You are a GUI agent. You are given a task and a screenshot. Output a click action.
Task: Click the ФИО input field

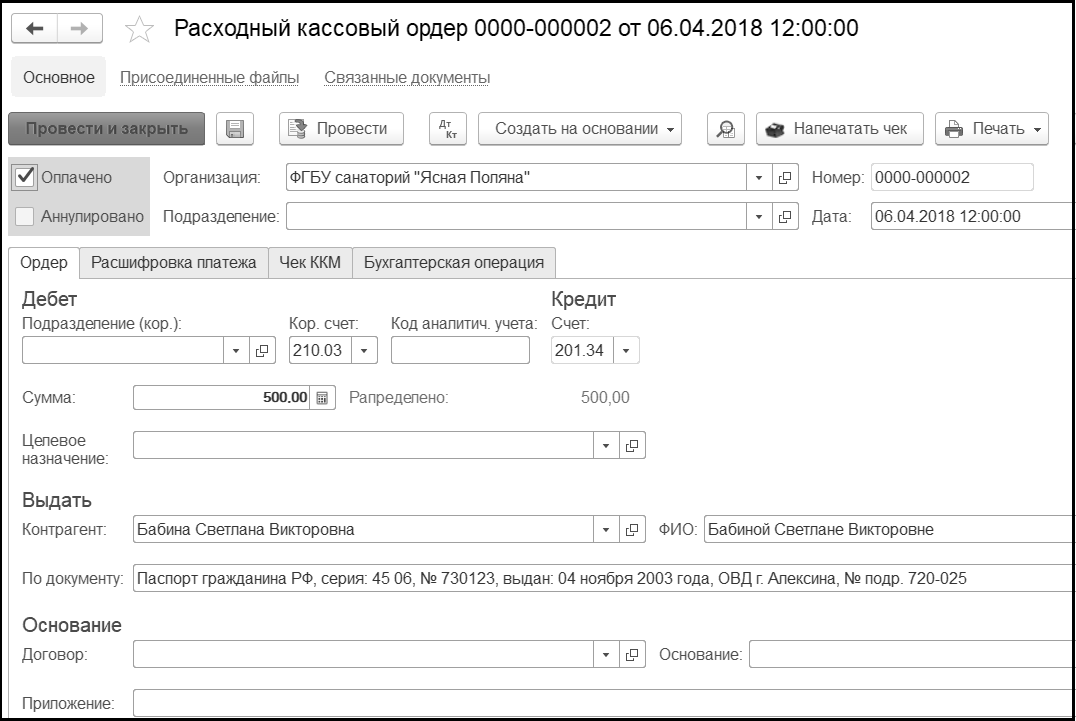889,530
